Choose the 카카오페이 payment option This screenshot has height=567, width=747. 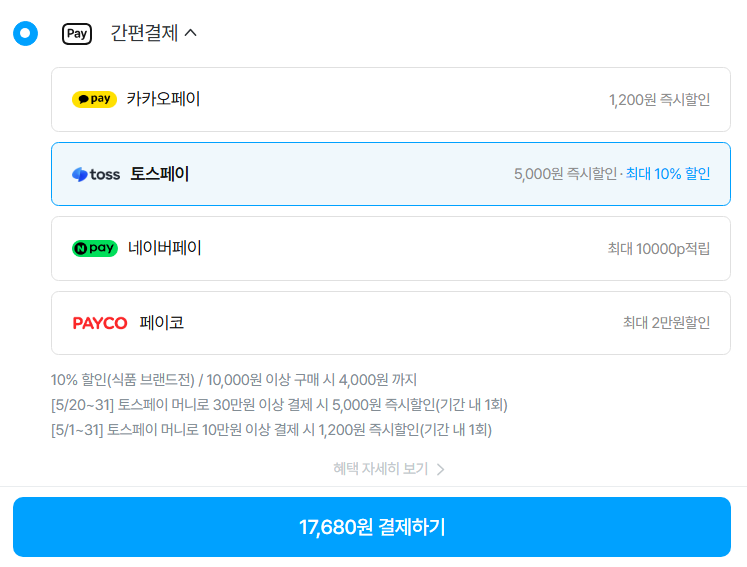click(x=391, y=99)
